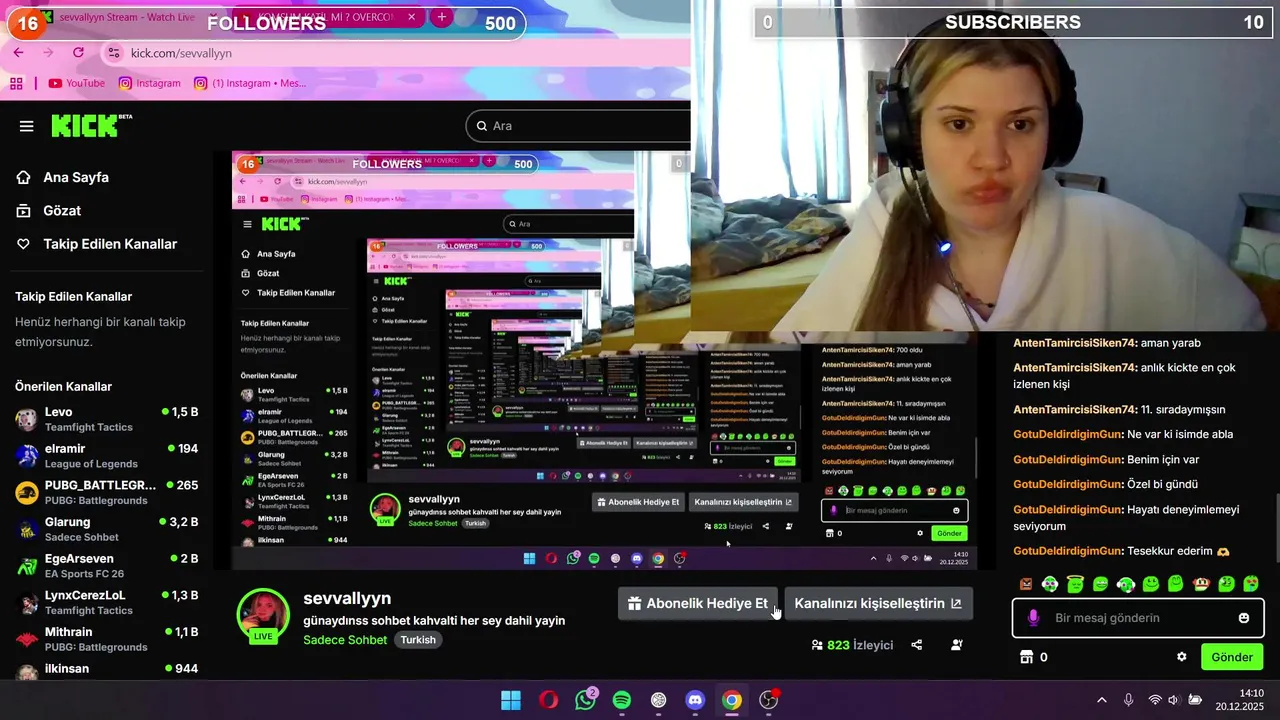Open Wi-Fi settings in the system tray
Screen dimensions: 1280x720
tap(1155, 700)
